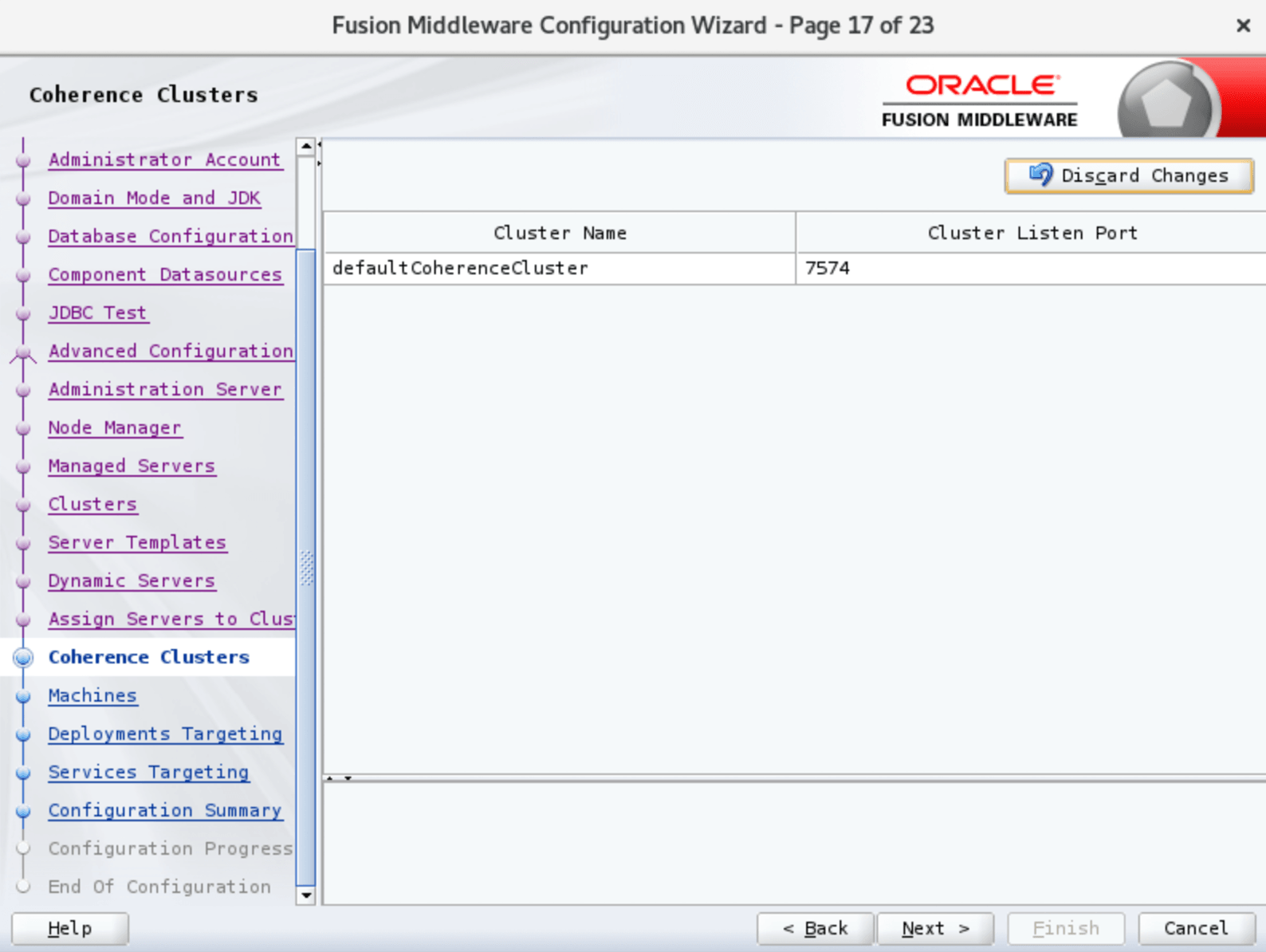
Task: Edit the 7574 listen port cell
Action: [1032, 269]
